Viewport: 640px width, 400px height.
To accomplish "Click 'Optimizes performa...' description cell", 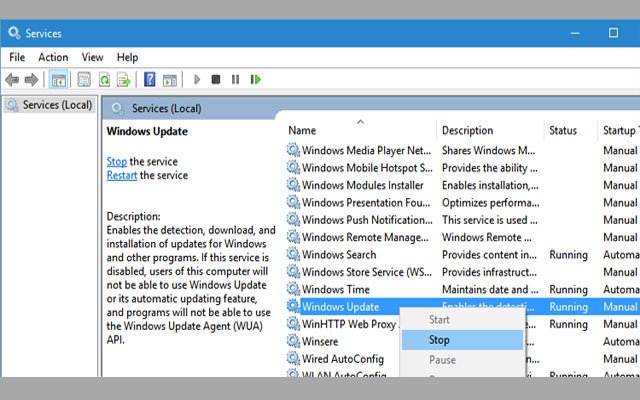I will point(490,202).
